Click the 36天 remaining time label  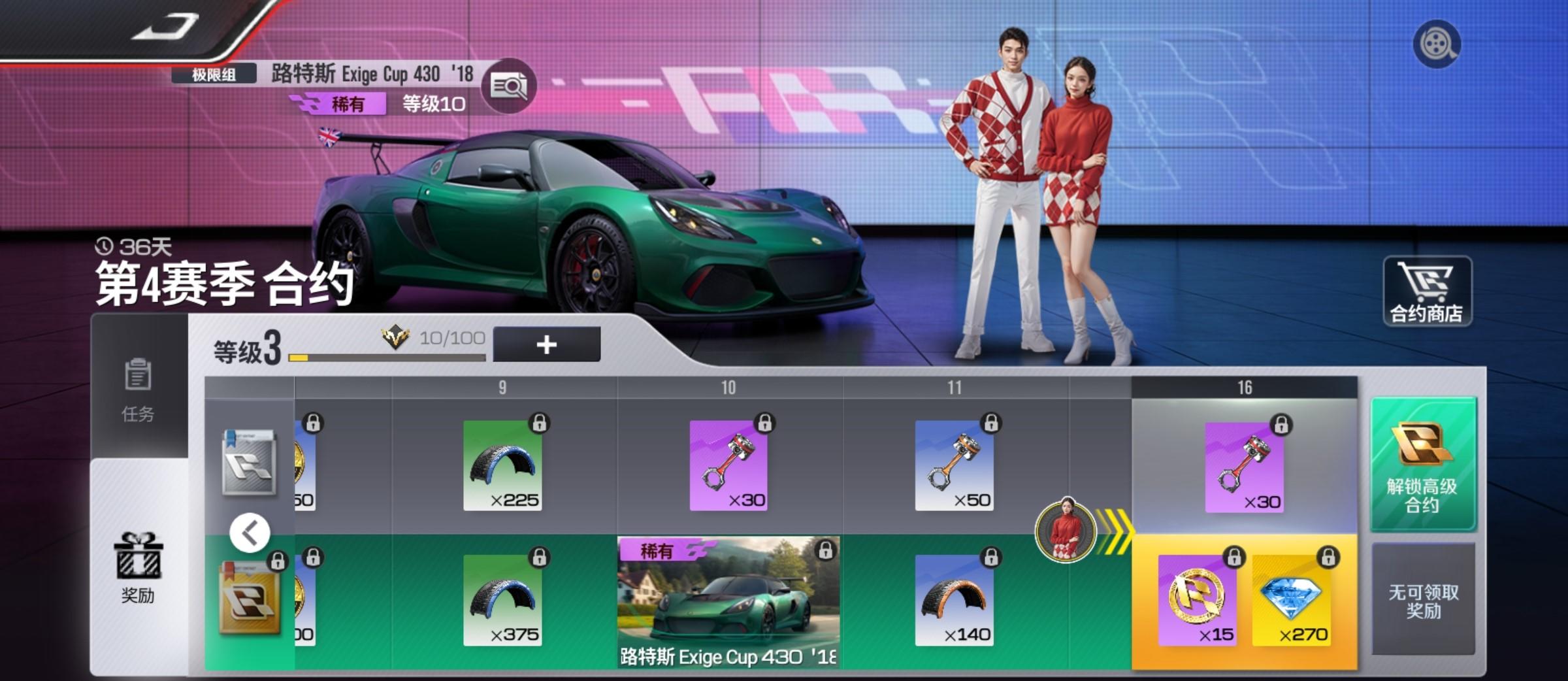coord(134,247)
